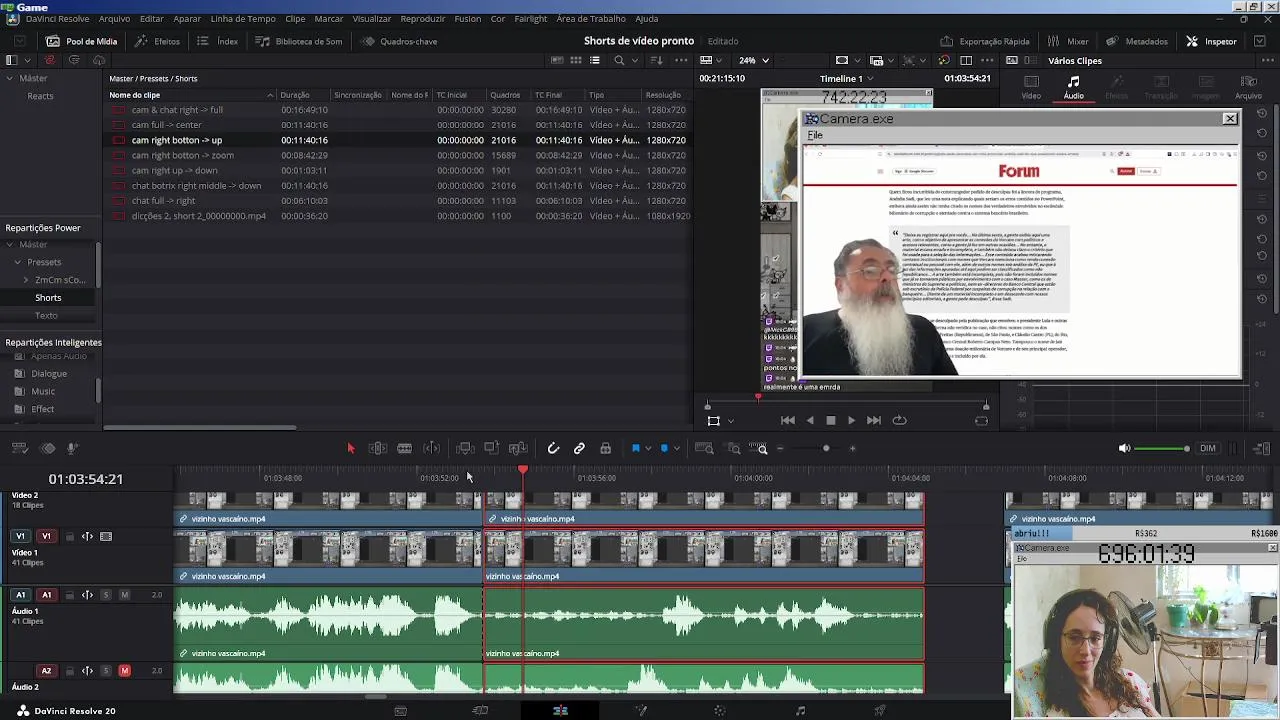Collapse the Pressets folder in Repartições Power

point(17,262)
